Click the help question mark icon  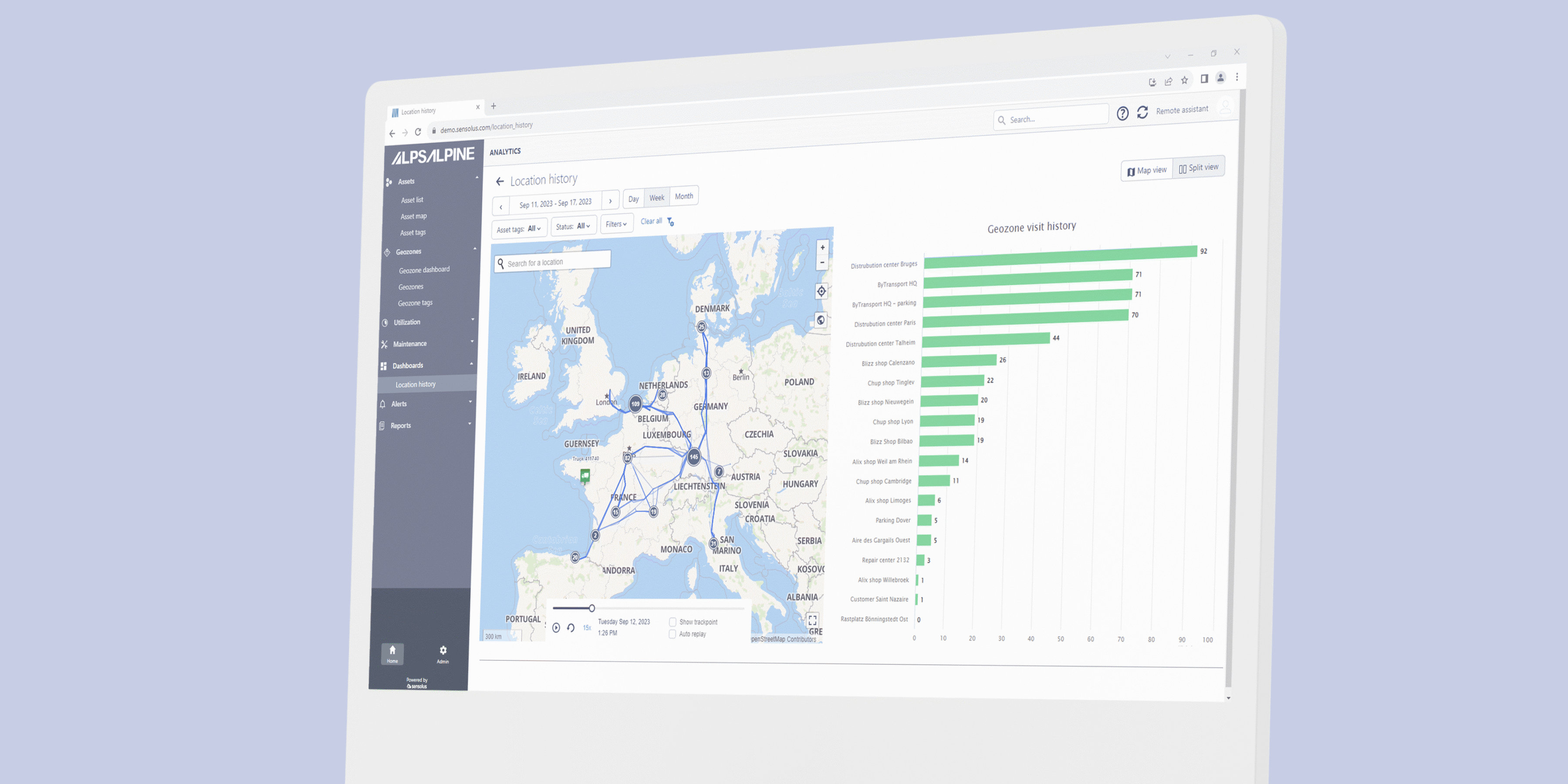pyautogui.click(x=1122, y=113)
